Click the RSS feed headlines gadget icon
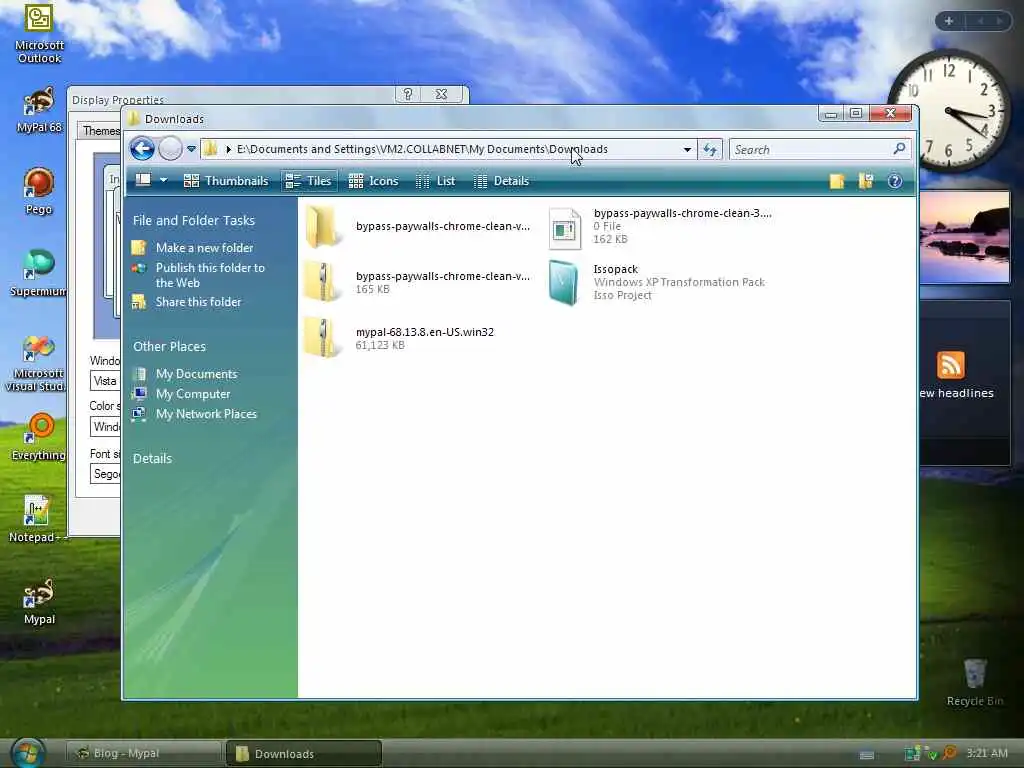Viewport: 1024px width, 768px height. 950,365
